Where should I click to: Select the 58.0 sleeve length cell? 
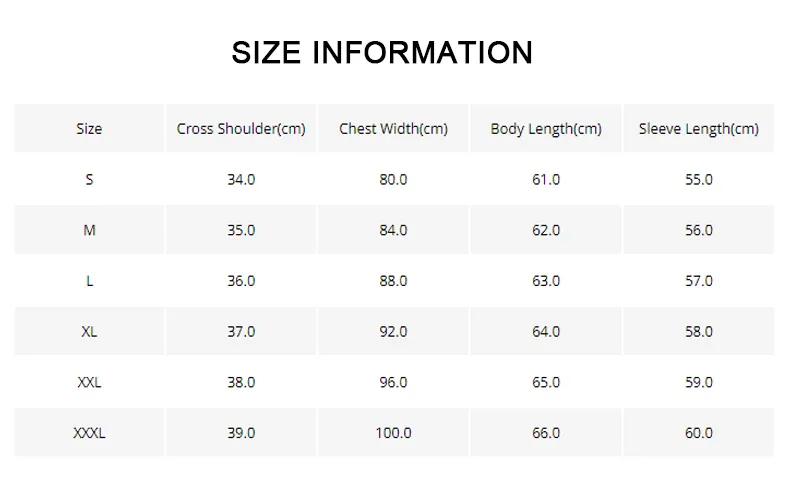pyautogui.click(x=699, y=332)
